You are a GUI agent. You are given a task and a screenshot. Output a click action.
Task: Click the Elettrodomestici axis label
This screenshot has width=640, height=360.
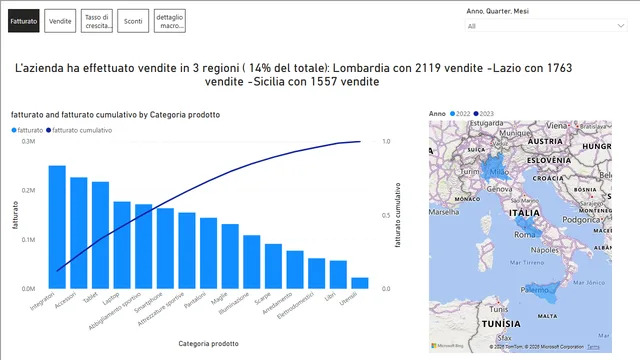296,306
